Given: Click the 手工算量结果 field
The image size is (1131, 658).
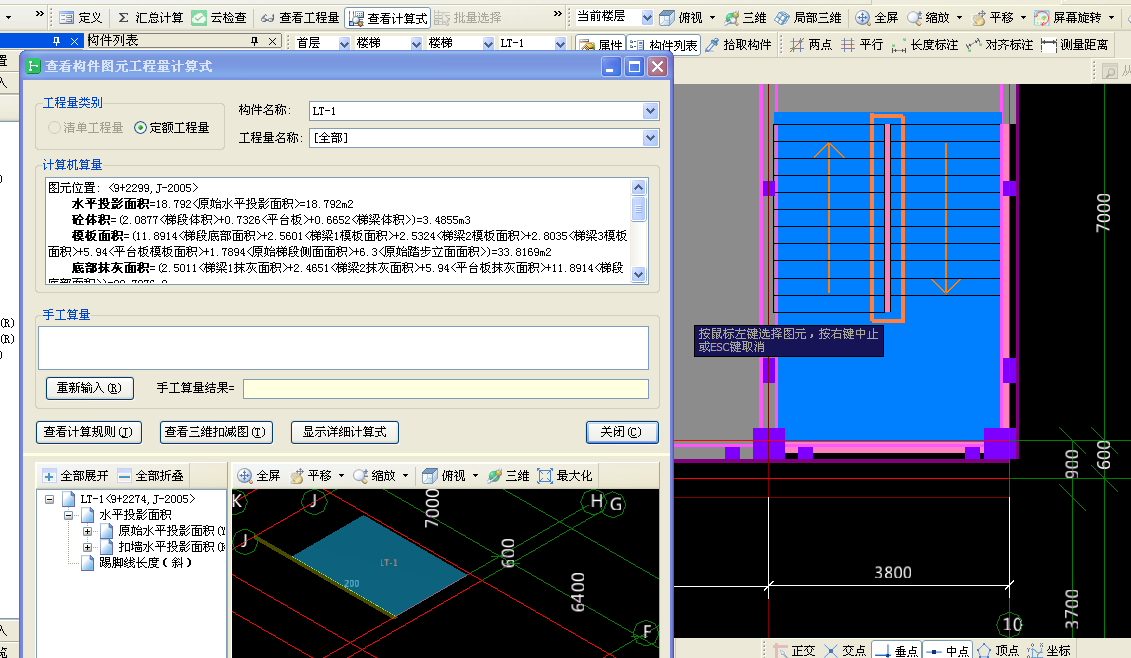Looking at the screenshot, I should 446,388.
